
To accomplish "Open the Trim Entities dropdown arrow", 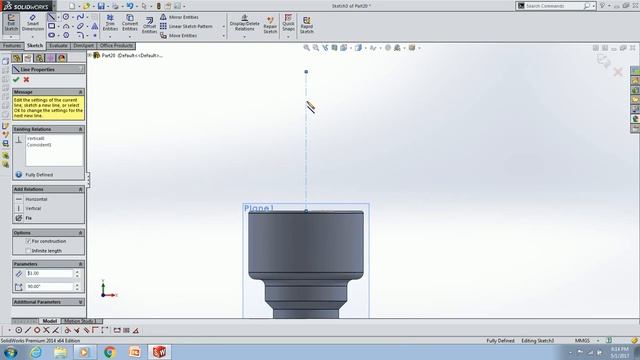I will pos(110,37).
